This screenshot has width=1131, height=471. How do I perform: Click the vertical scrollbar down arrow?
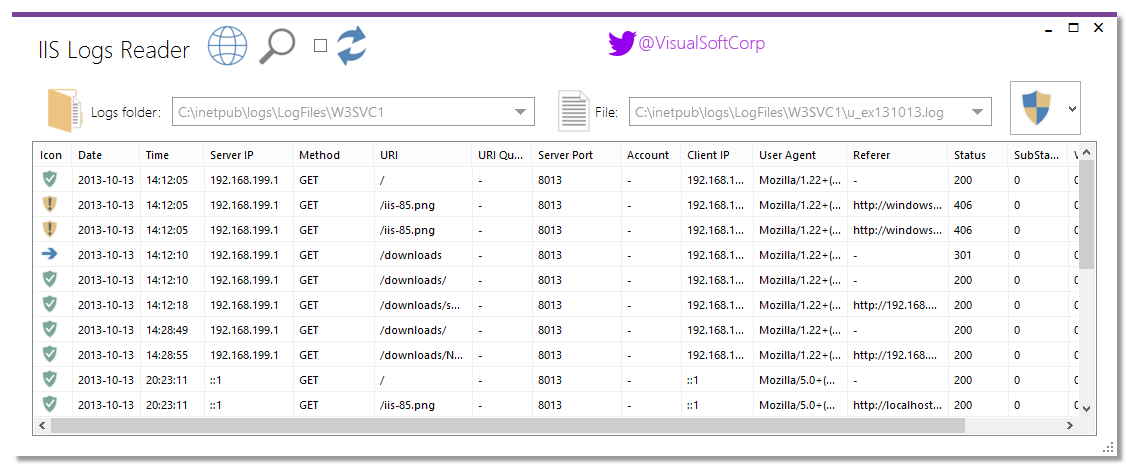click(x=1086, y=408)
